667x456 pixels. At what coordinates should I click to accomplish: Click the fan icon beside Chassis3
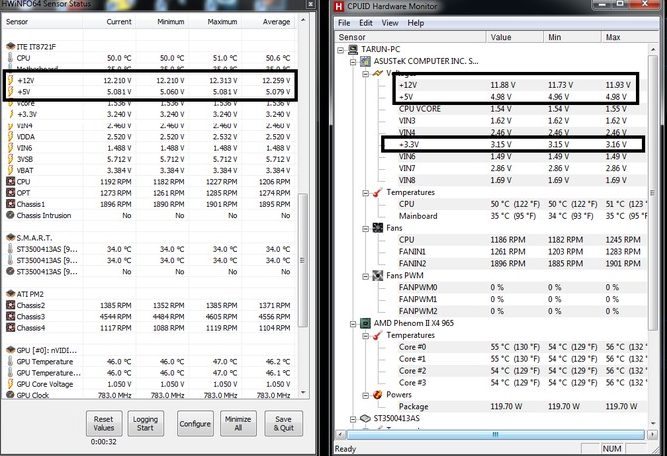pyautogui.click(x=11, y=316)
